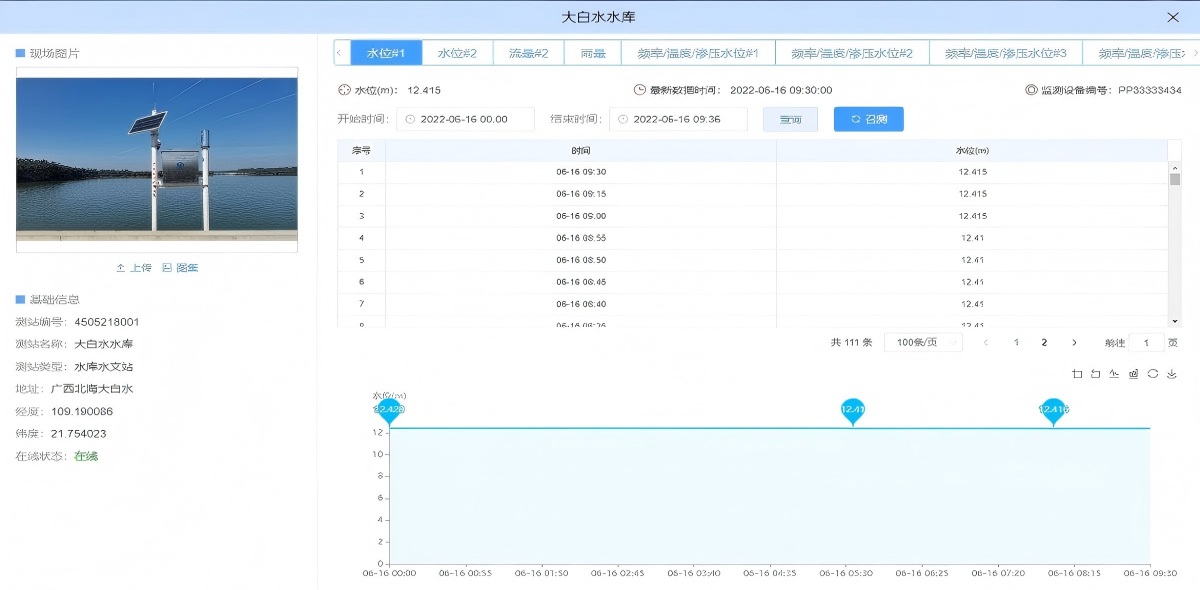Open the 开始时间 start datetime picker
Viewport: 1200px width, 590px height.
tap(465, 119)
